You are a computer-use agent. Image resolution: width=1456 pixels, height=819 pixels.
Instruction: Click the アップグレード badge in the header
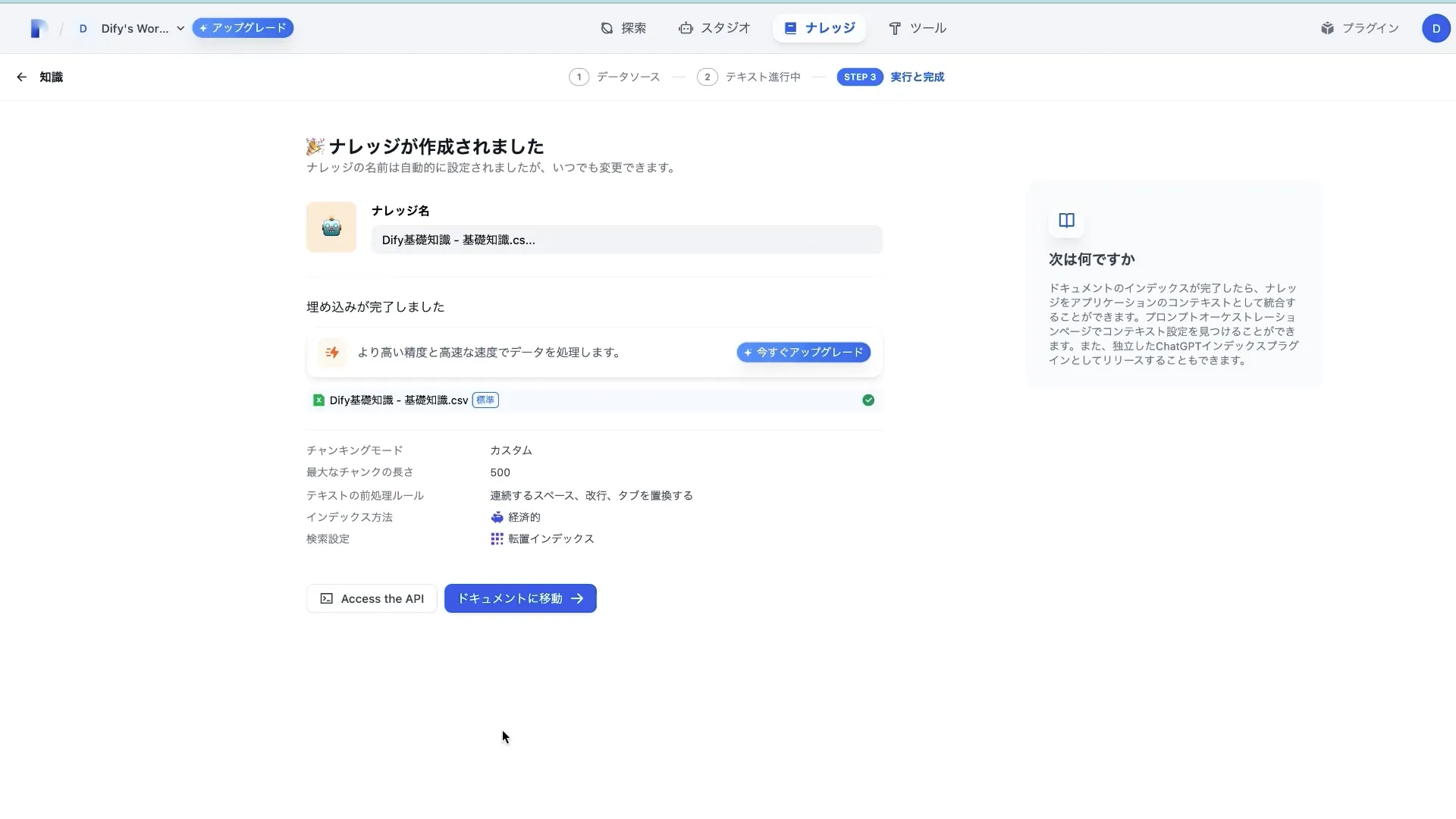click(x=242, y=28)
